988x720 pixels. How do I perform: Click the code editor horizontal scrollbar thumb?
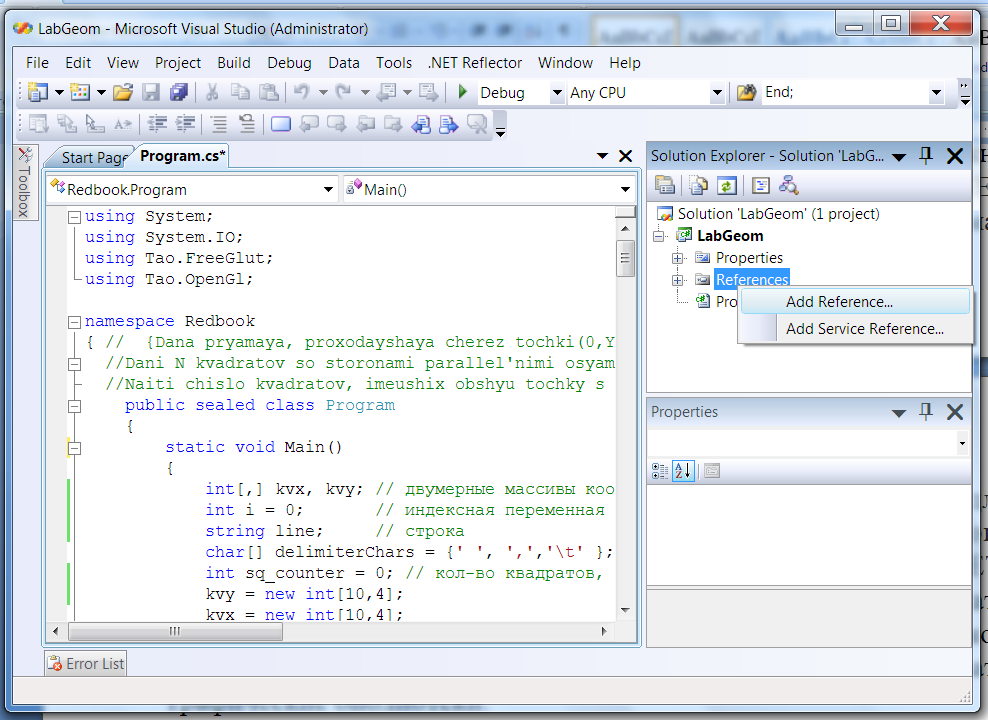pyautogui.click(x=175, y=631)
